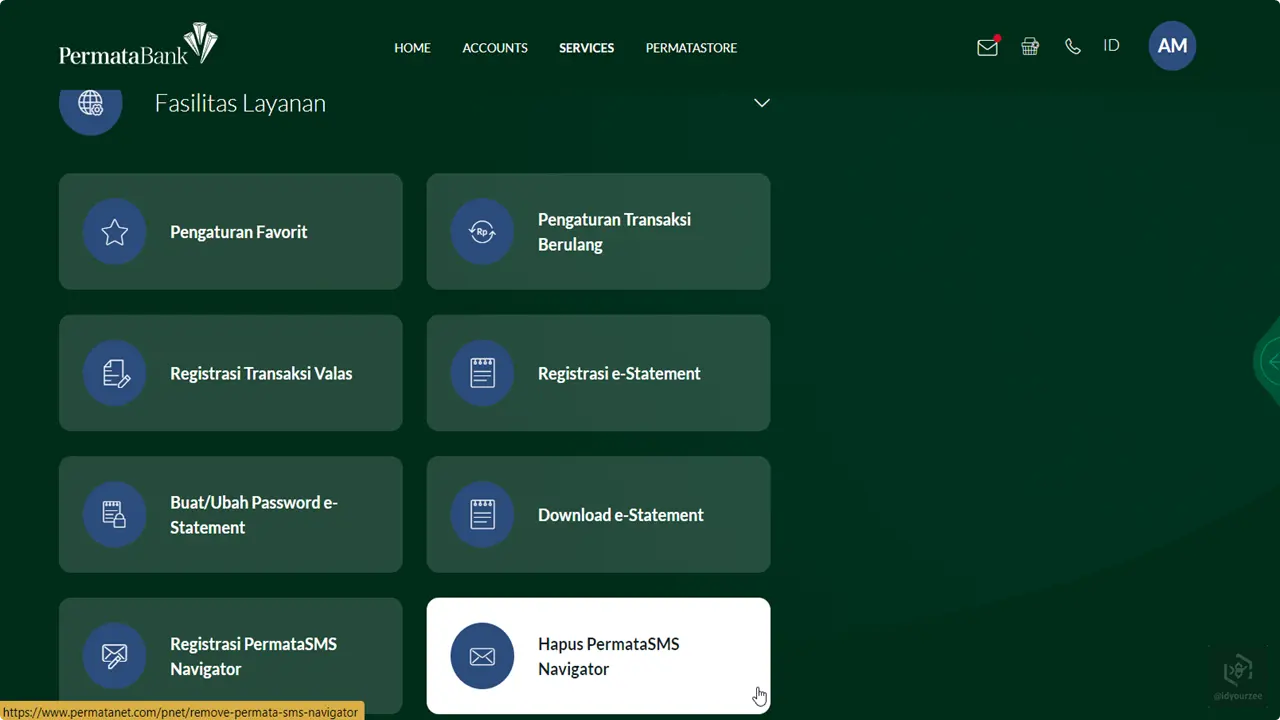
Task: Switch language using the ID selector
Action: [x=1111, y=46]
